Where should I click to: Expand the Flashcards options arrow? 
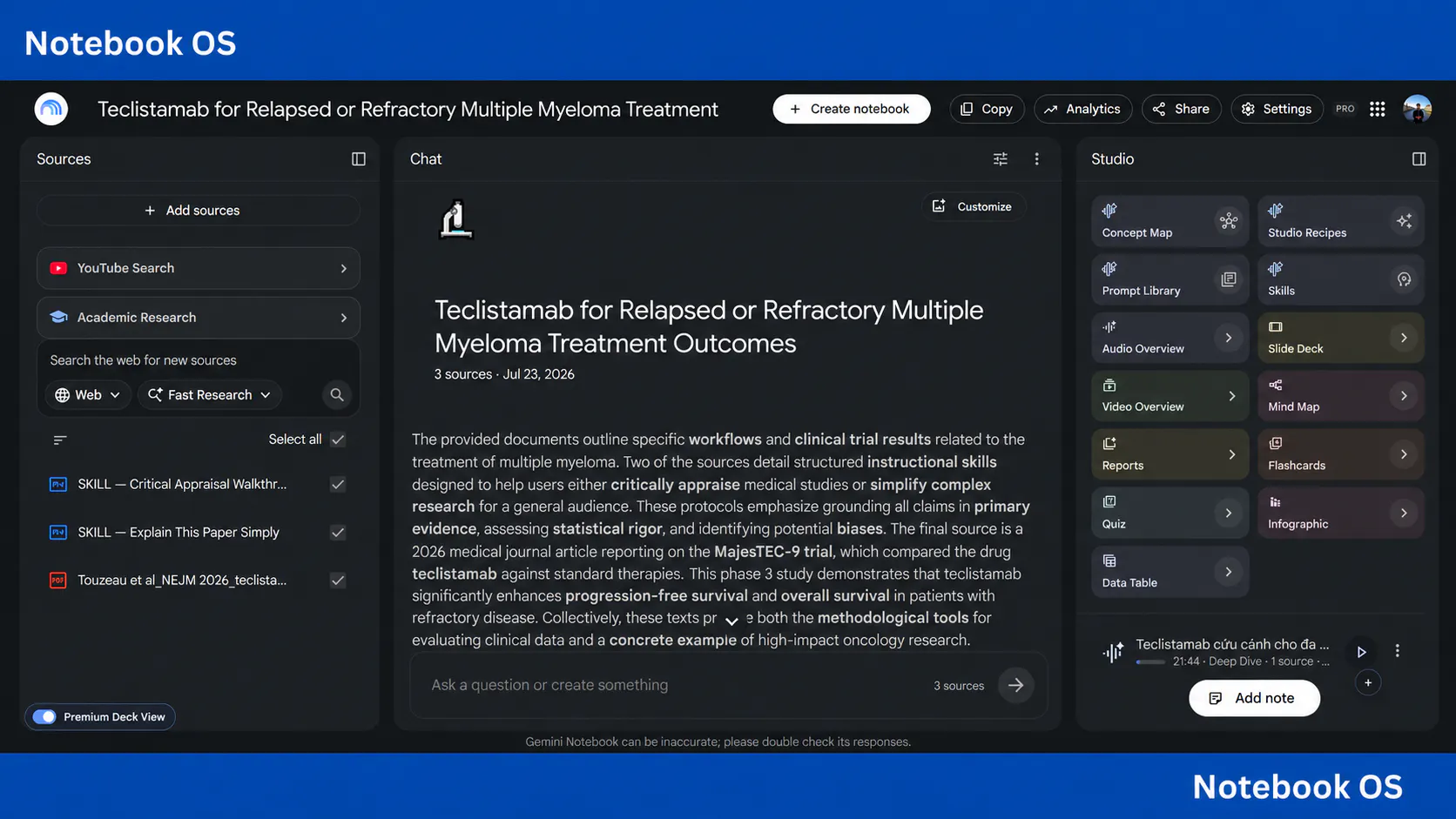[x=1404, y=454]
